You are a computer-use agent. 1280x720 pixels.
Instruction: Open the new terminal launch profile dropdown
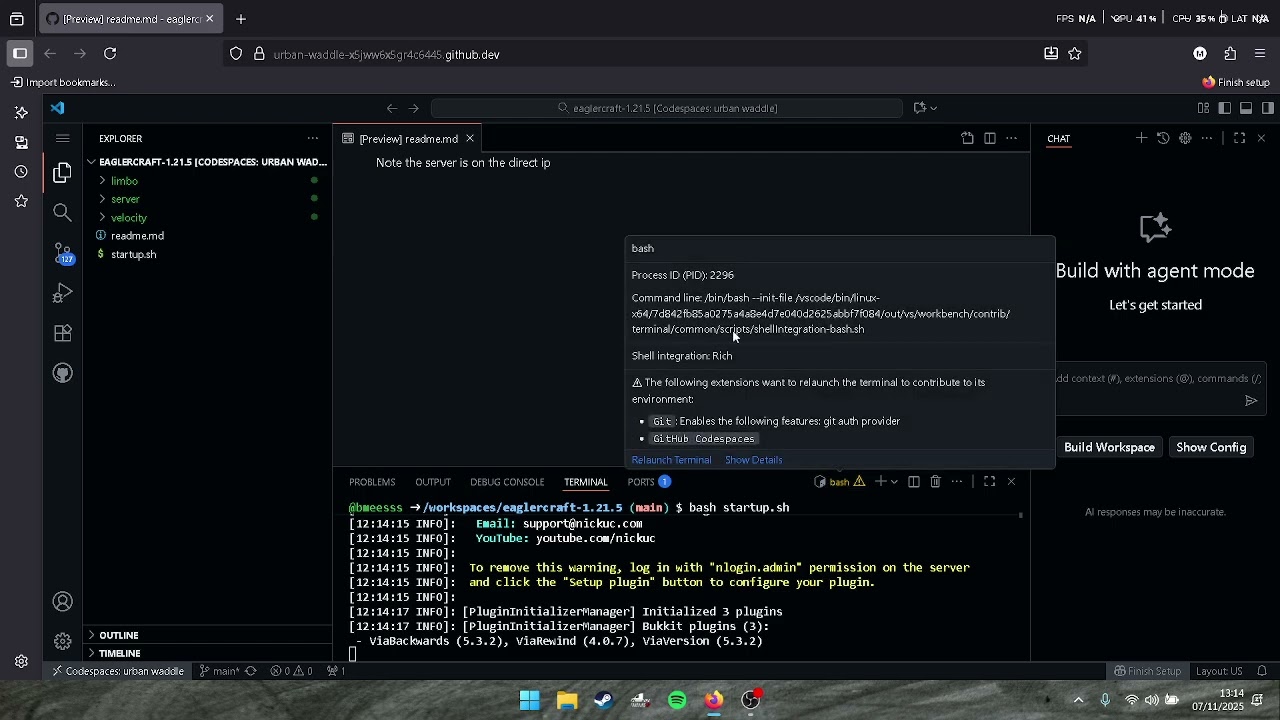click(x=893, y=482)
